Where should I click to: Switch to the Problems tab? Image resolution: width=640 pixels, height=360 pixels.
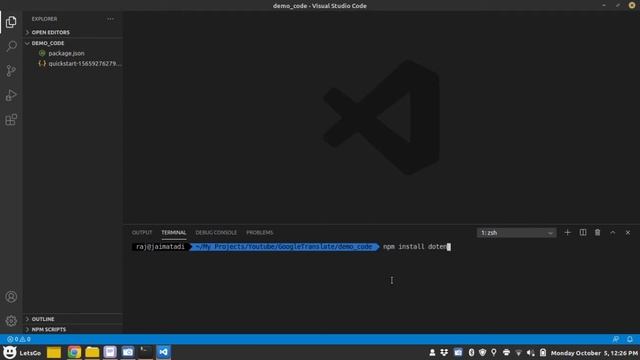click(260, 232)
